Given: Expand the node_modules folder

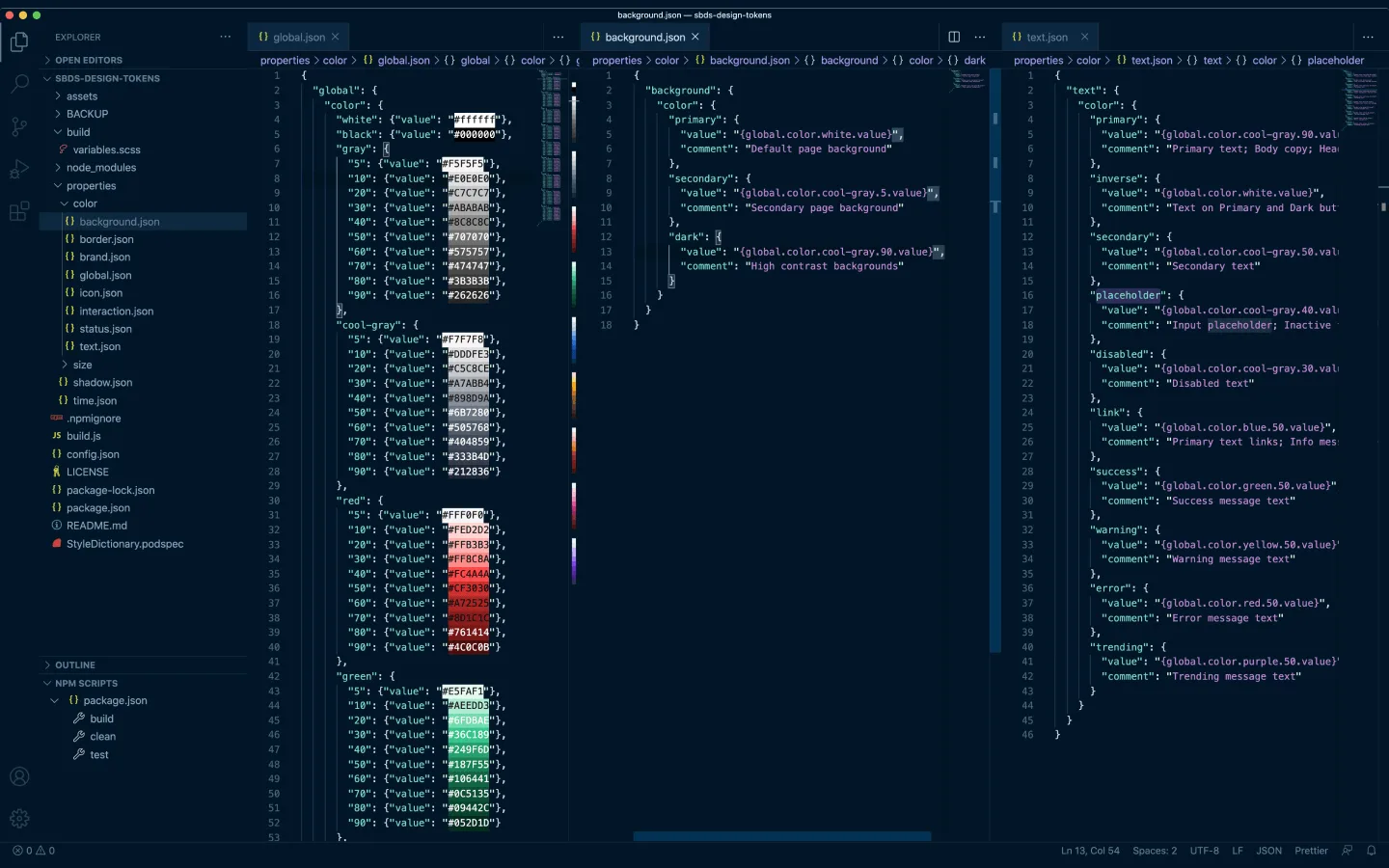Looking at the screenshot, I should [100, 168].
